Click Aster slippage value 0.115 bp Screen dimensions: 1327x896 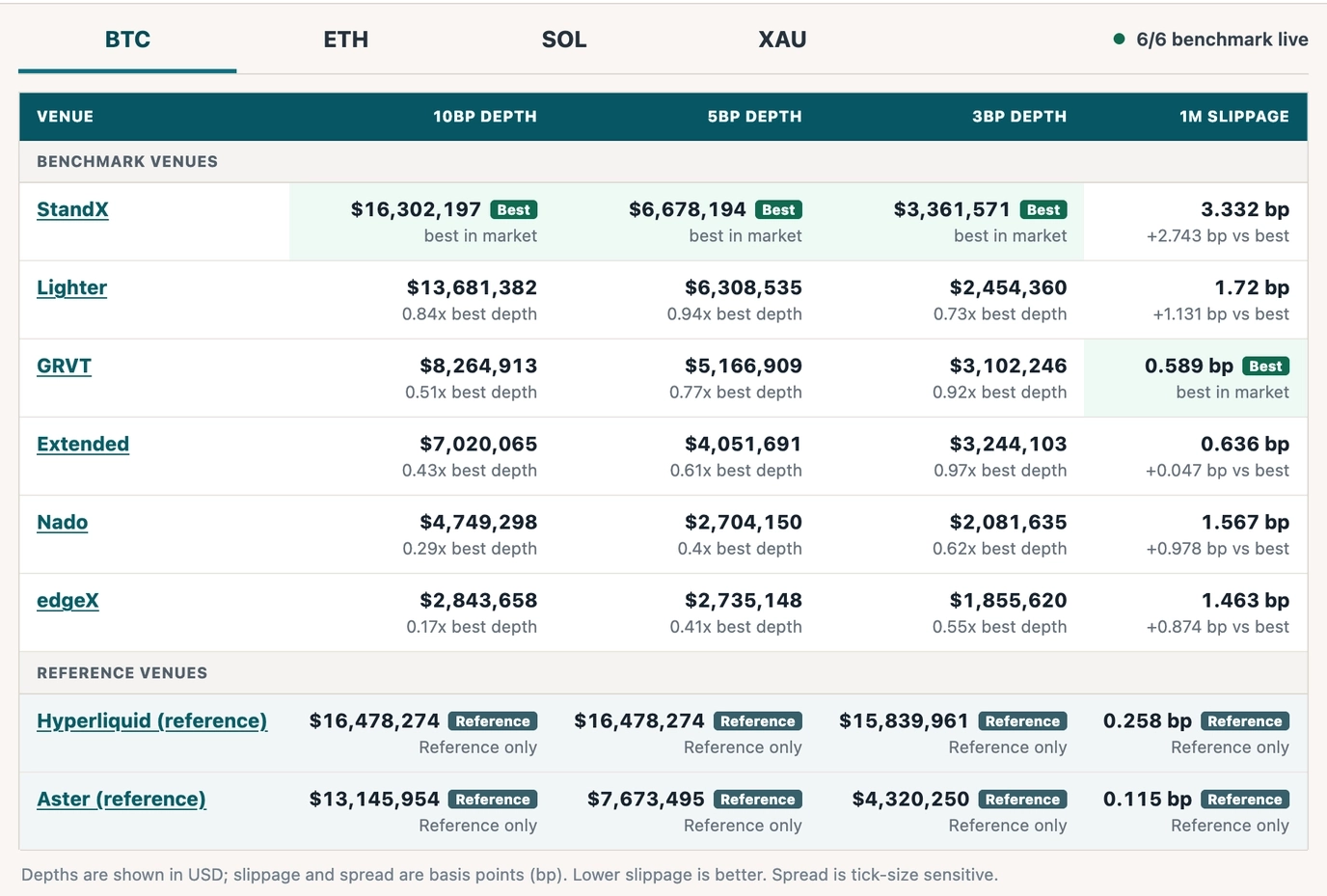pos(1148,799)
